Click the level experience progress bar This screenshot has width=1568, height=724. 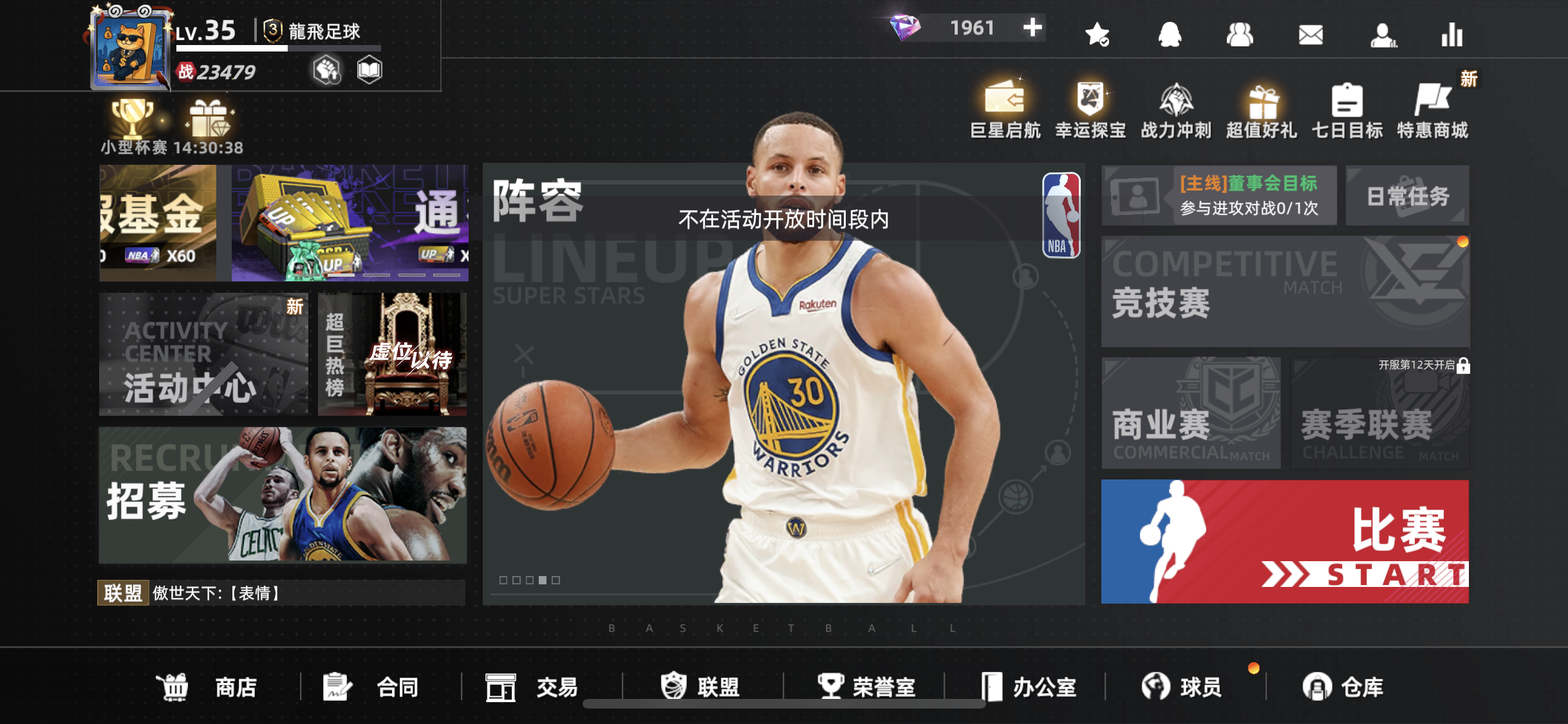click(x=278, y=48)
